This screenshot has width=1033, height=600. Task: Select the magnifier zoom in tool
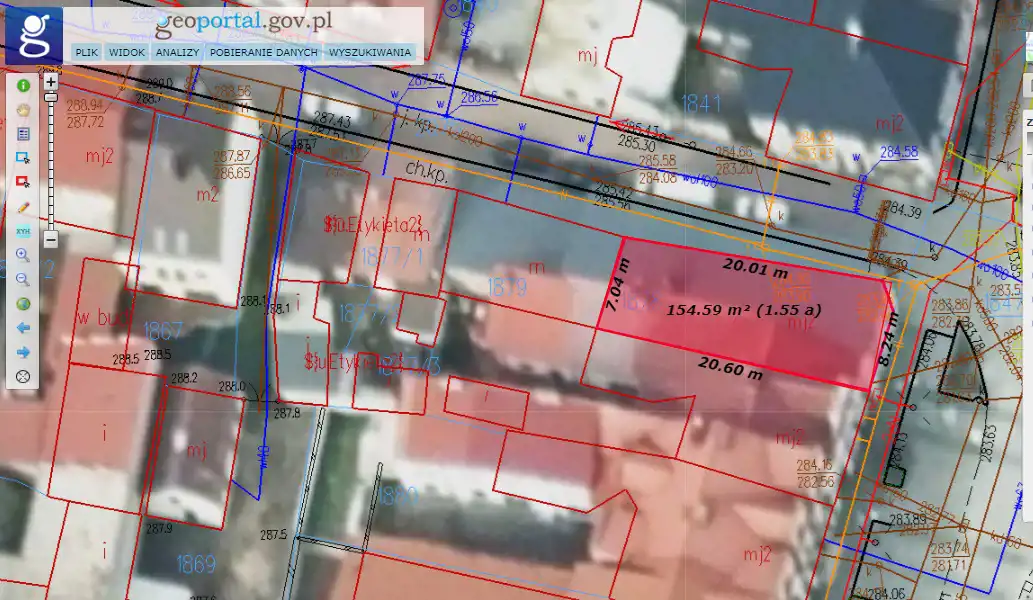click(x=23, y=255)
